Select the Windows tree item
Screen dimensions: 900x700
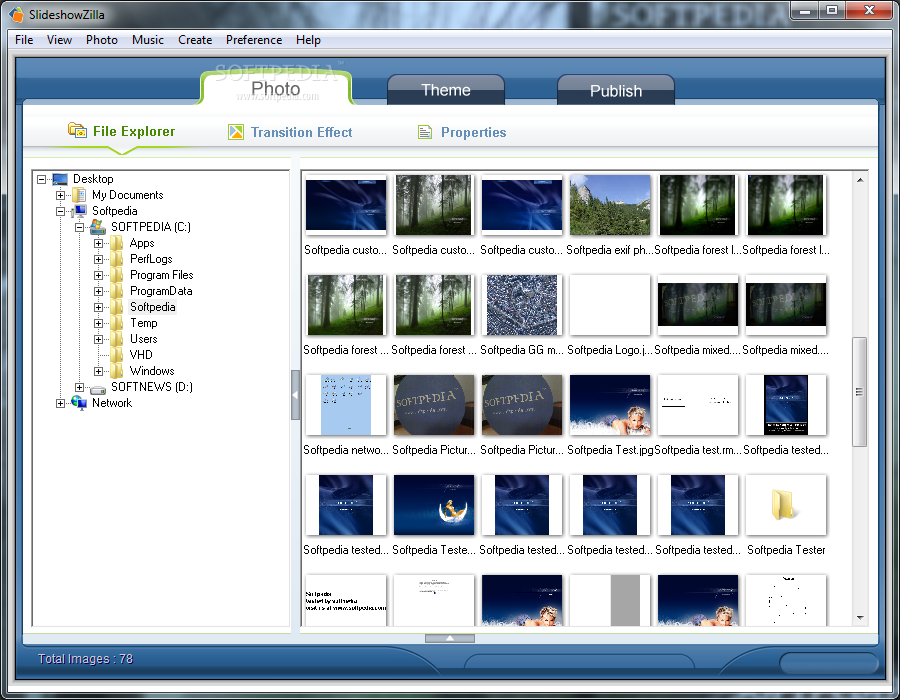pyautogui.click(x=152, y=371)
